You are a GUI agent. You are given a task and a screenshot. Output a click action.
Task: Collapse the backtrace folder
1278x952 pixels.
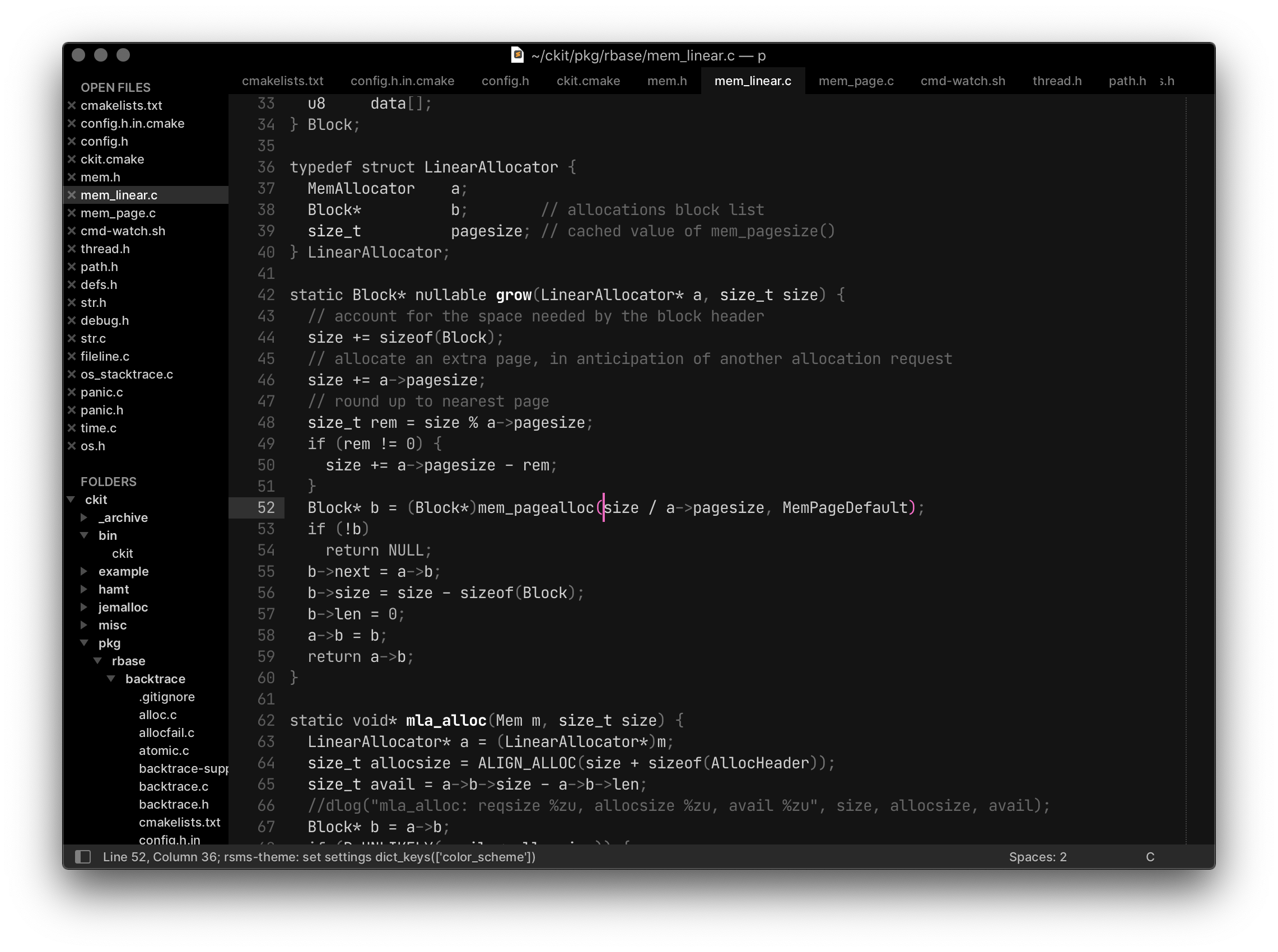[x=111, y=679]
